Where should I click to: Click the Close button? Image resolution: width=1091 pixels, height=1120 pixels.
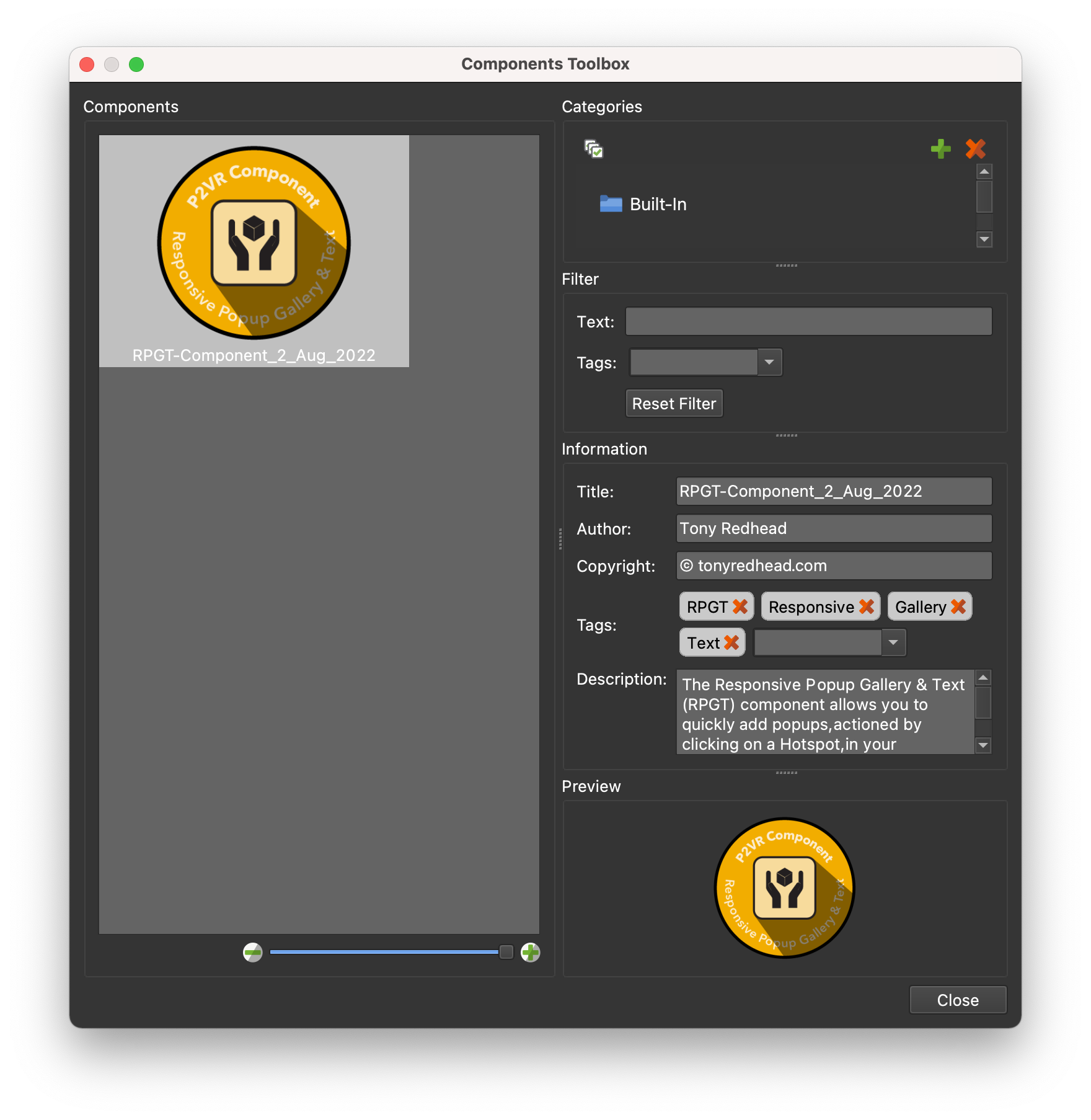958,999
